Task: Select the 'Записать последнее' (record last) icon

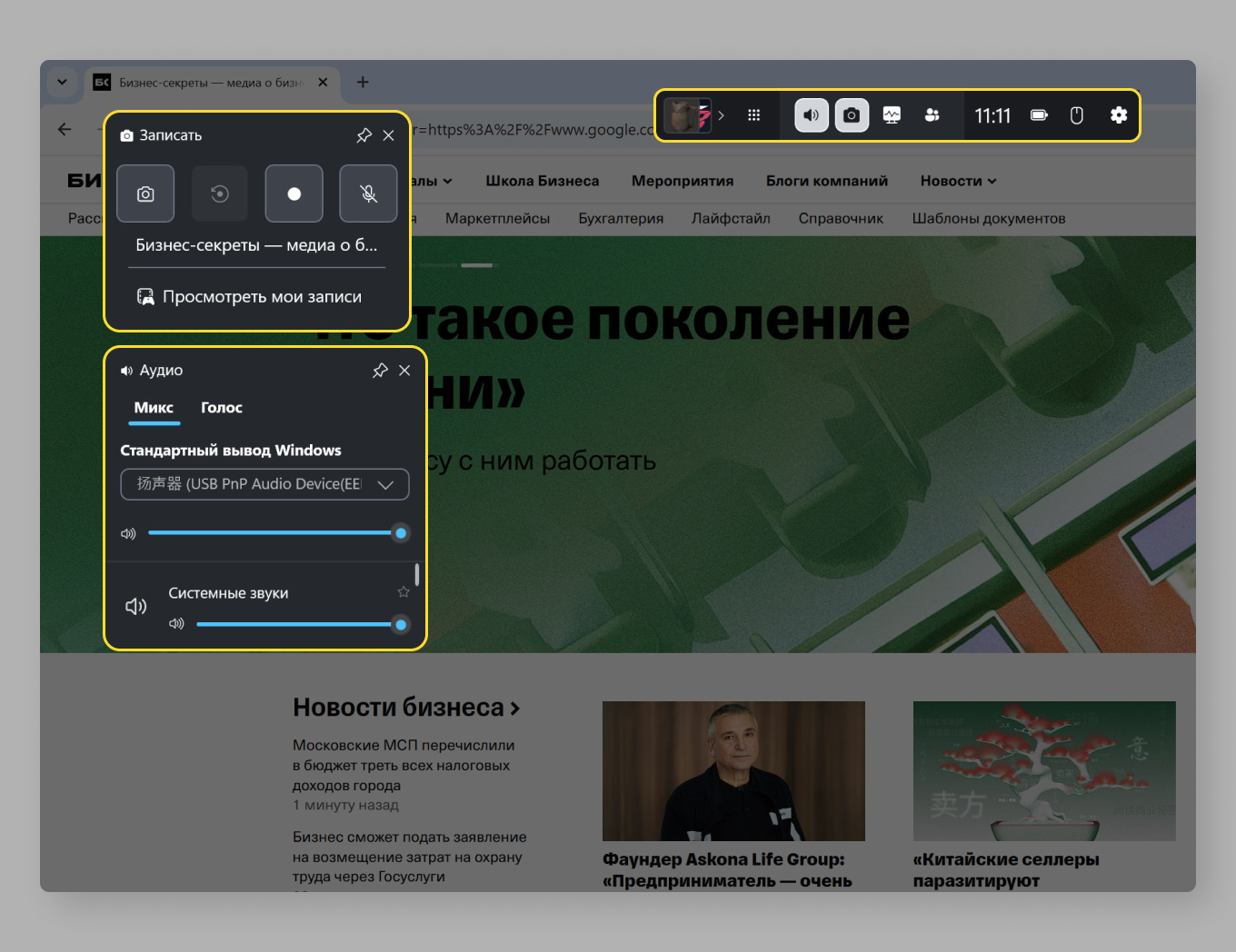Action: click(x=220, y=193)
